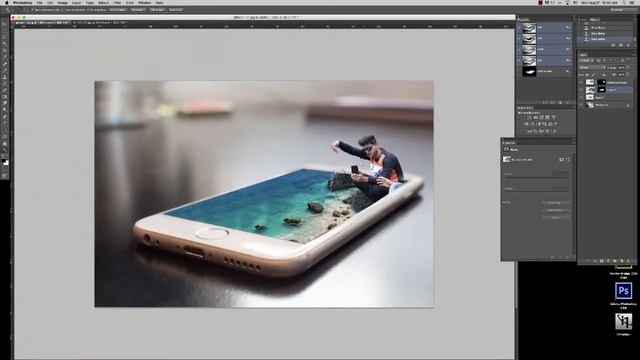Open the layer filter Kind dropdown
This screenshot has height=360, width=640.
tap(585, 60)
